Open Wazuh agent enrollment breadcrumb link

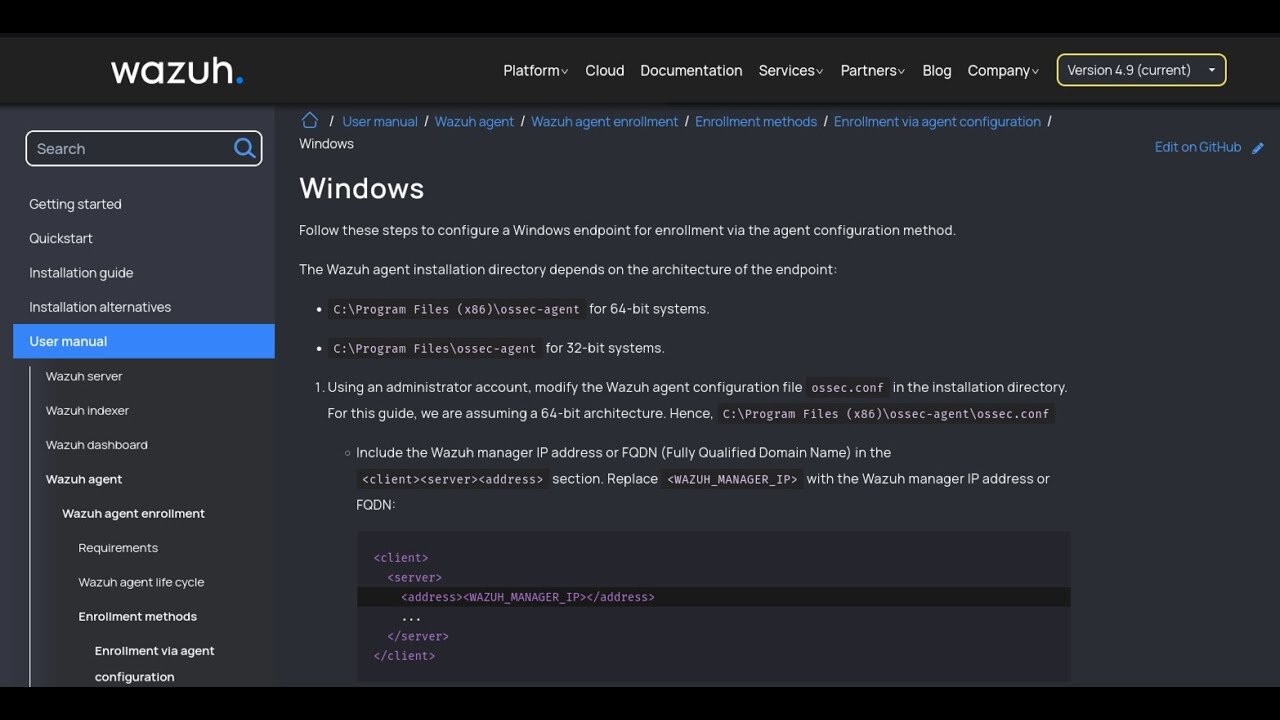click(x=604, y=121)
